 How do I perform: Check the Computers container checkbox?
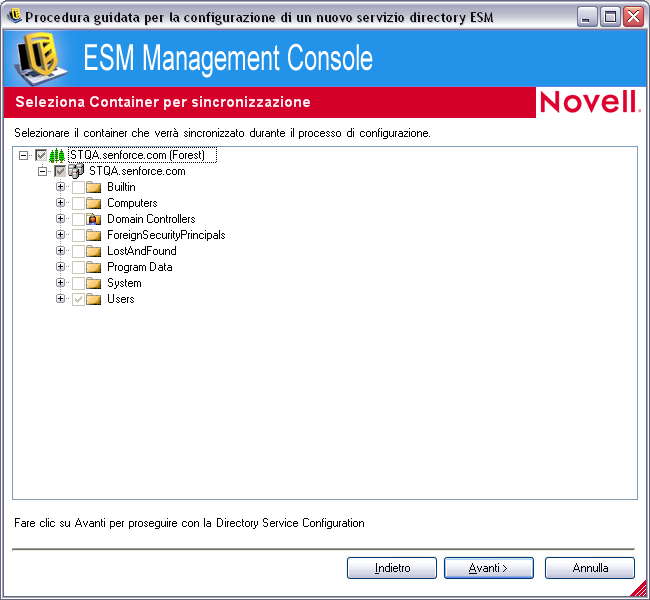click(x=78, y=203)
